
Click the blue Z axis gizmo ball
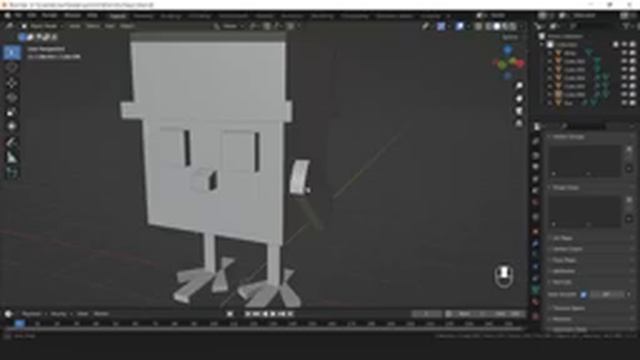click(x=507, y=50)
